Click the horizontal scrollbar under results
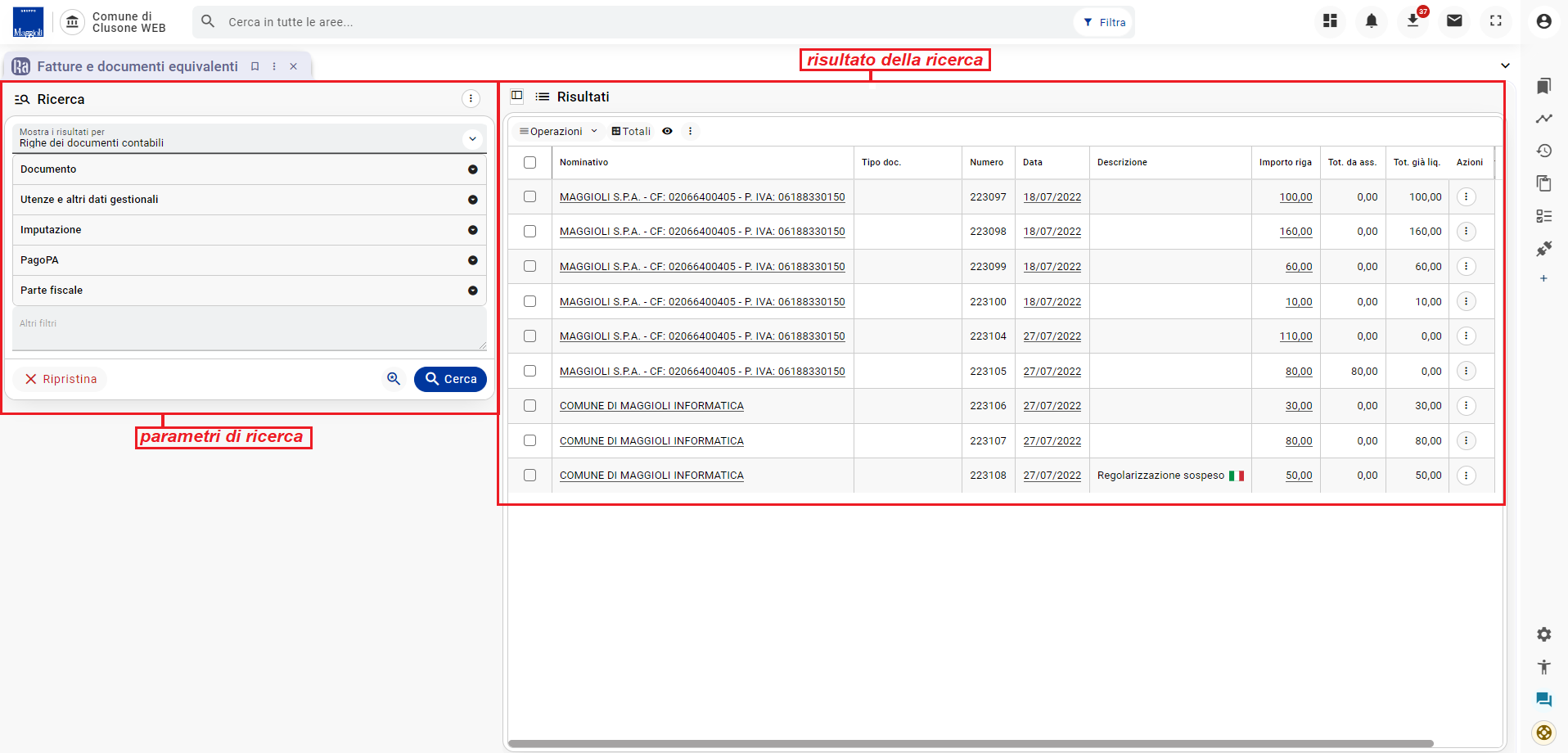 click(x=971, y=743)
